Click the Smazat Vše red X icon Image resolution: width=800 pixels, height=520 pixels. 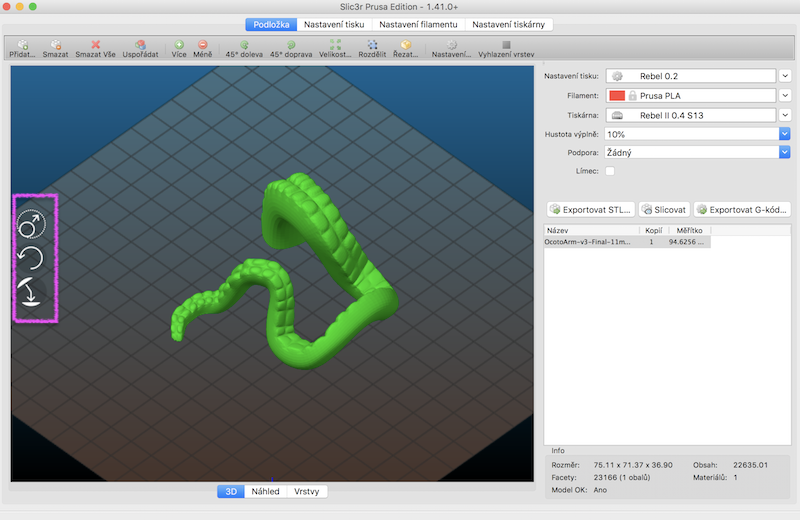[96, 45]
